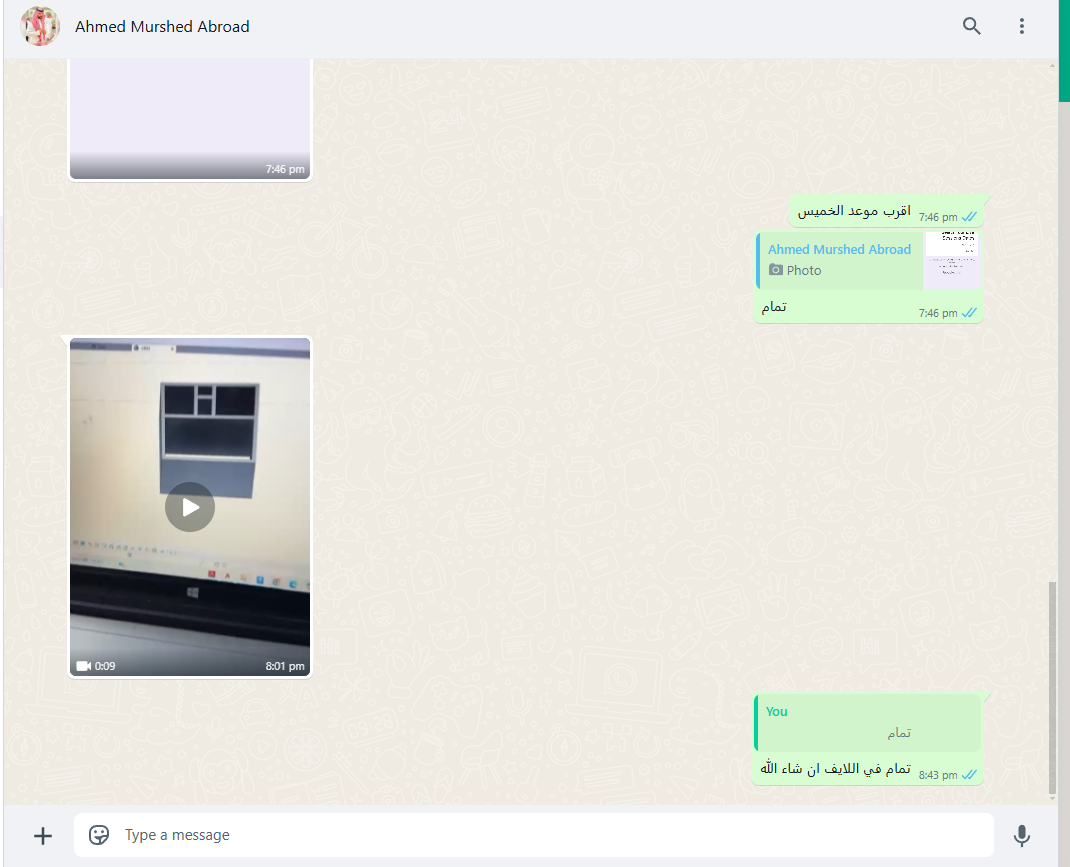Screen dimensions: 1070x867
Task: Click the video camera icon beside 0:09
Action: [83, 666]
